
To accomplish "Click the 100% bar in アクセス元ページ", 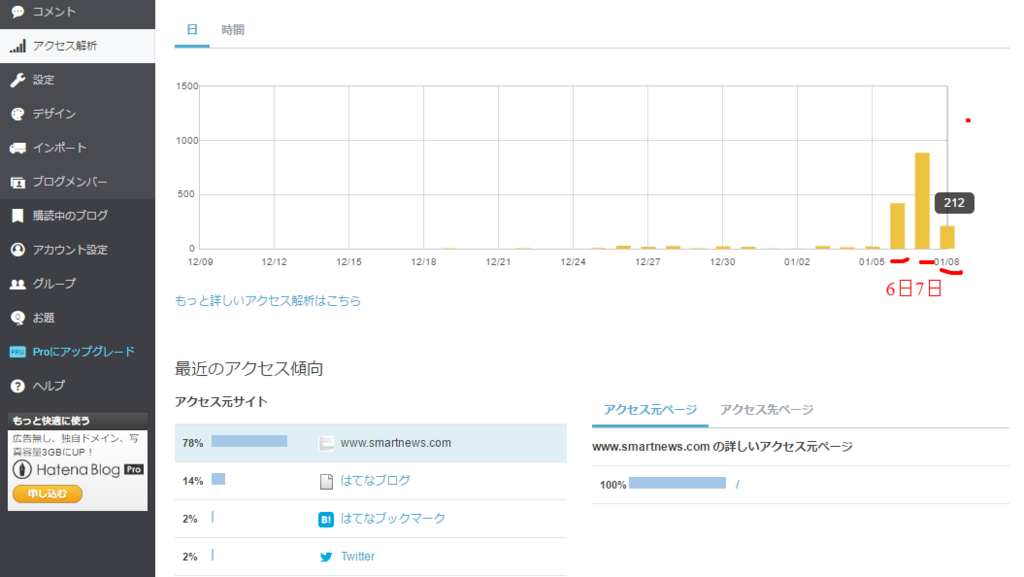I will click(x=677, y=483).
